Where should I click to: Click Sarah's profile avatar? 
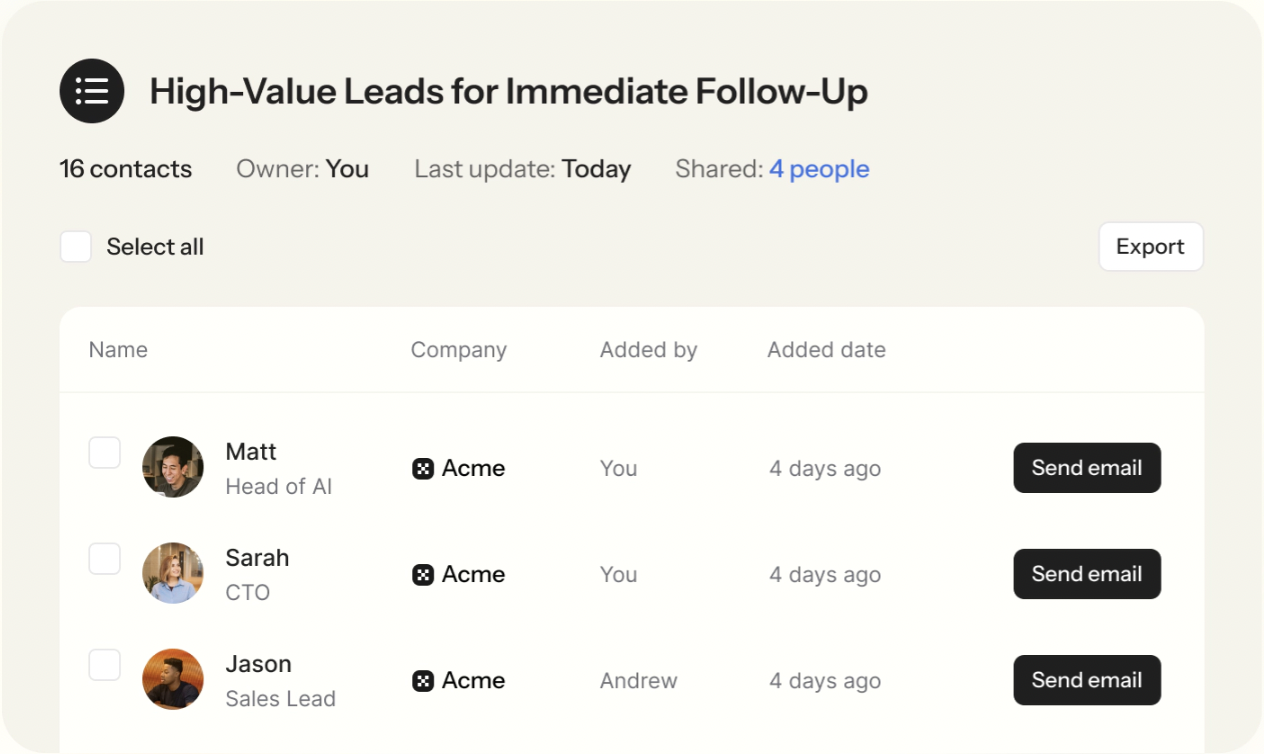coord(173,573)
